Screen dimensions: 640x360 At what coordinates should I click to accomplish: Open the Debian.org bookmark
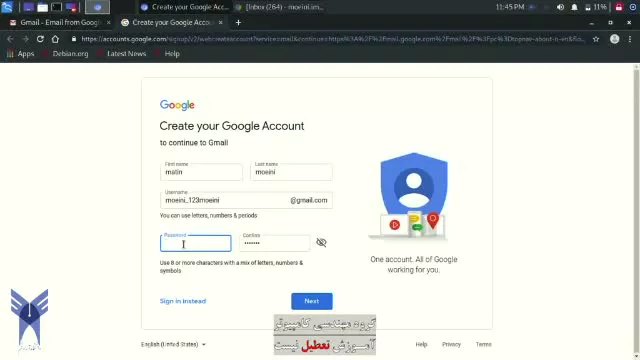[65, 53]
